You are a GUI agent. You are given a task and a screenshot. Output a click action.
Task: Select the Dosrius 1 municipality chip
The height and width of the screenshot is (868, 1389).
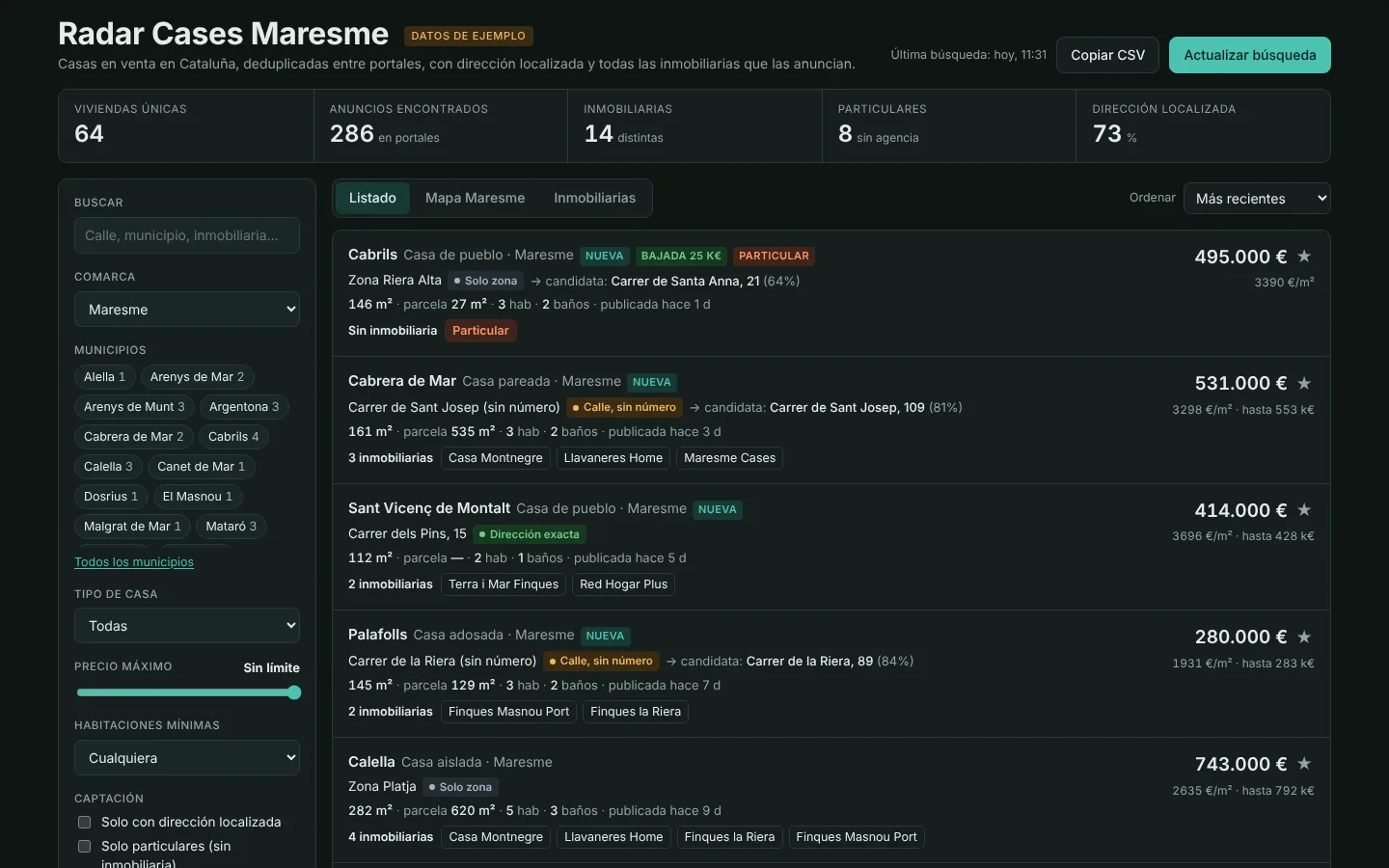pos(111,497)
